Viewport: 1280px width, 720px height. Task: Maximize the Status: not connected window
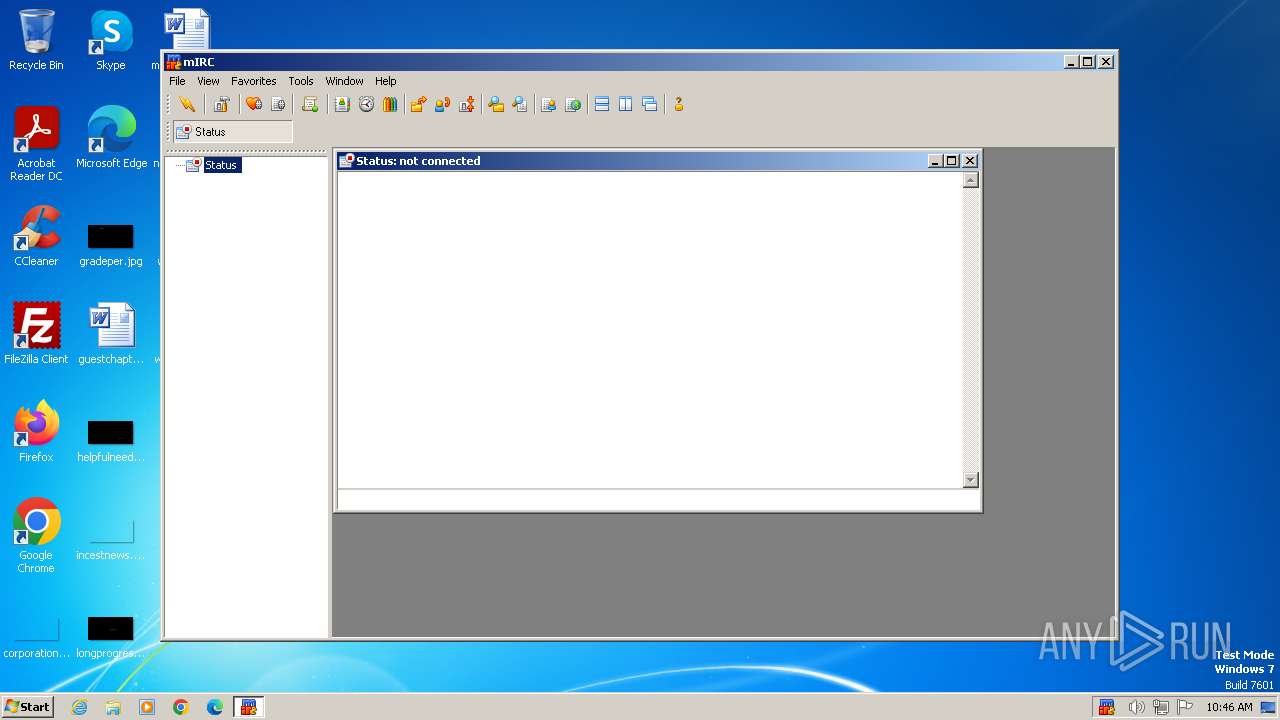952,161
